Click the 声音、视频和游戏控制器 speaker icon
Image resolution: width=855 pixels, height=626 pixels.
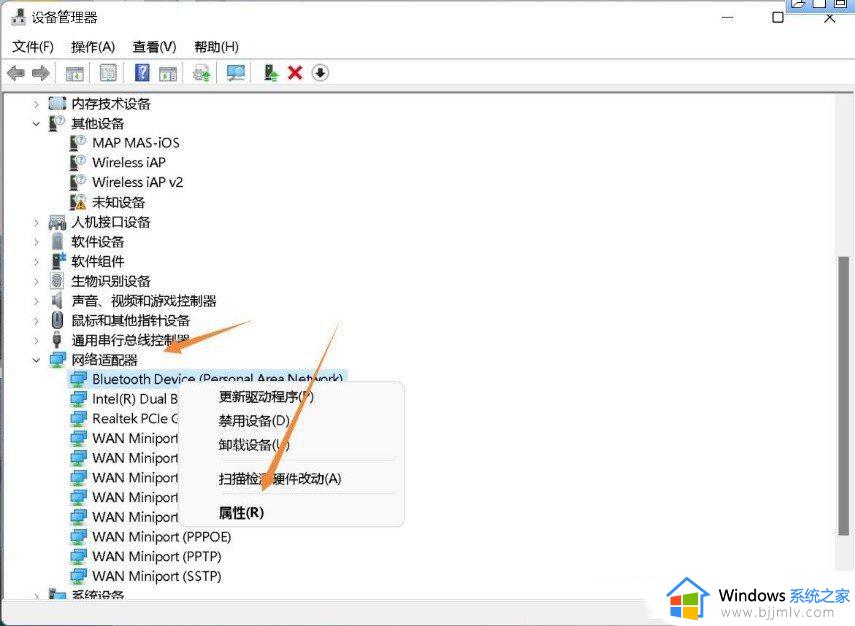point(57,300)
